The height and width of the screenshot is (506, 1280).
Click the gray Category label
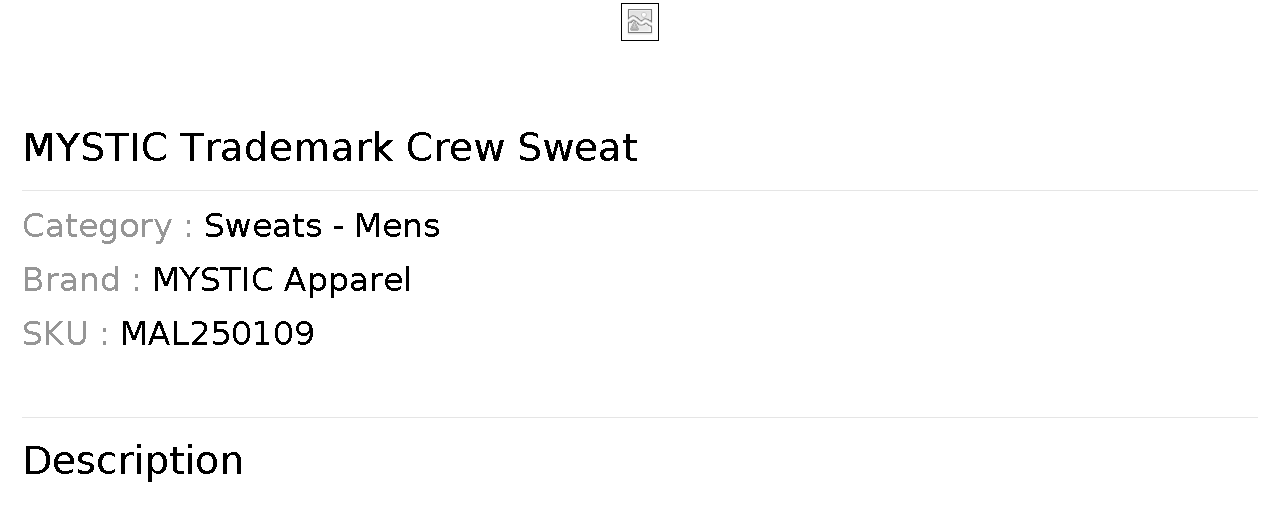tap(97, 227)
